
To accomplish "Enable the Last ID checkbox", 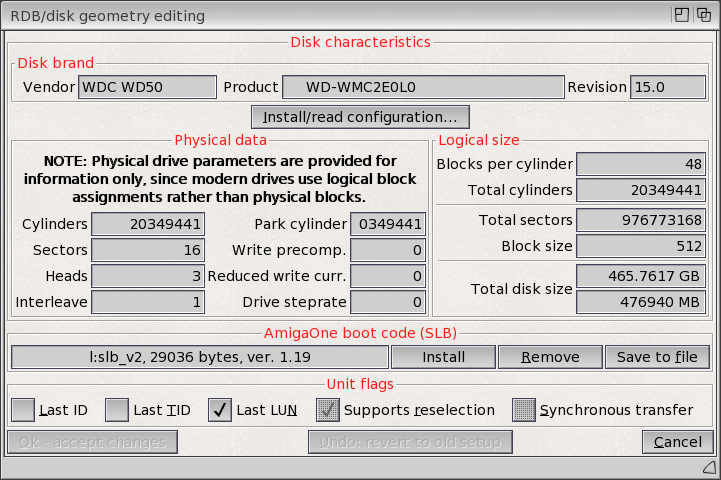I will [x=23, y=409].
